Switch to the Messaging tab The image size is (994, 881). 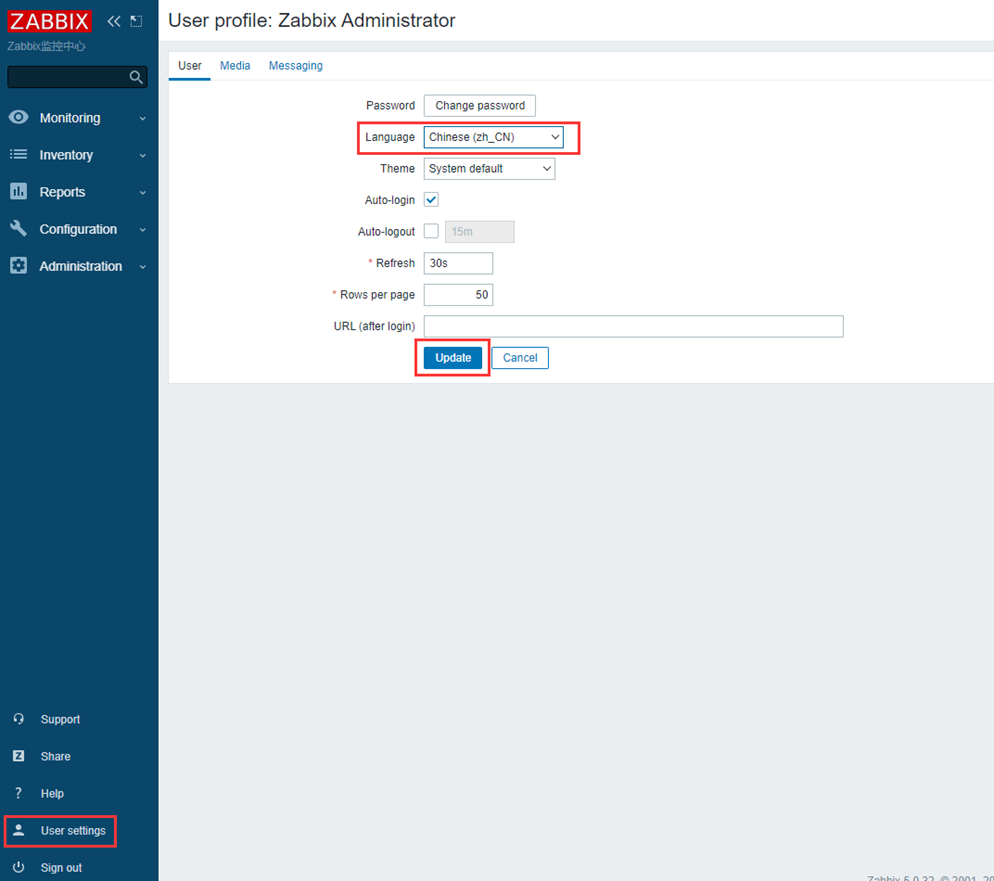pyautogui.click(x=295, y=66)
